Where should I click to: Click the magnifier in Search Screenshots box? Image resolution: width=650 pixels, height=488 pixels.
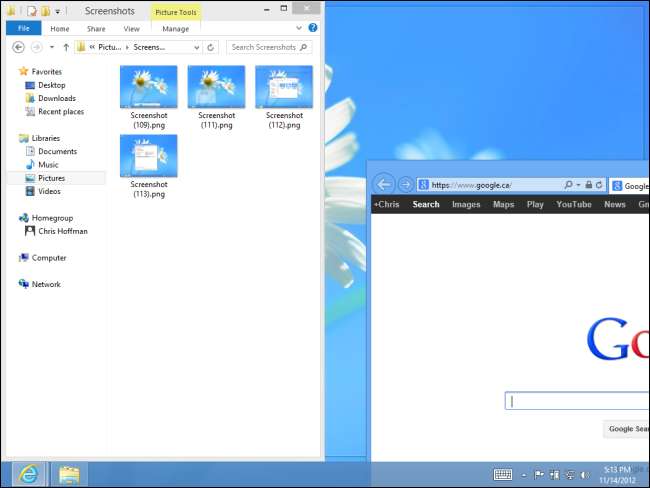click(304, 47)
